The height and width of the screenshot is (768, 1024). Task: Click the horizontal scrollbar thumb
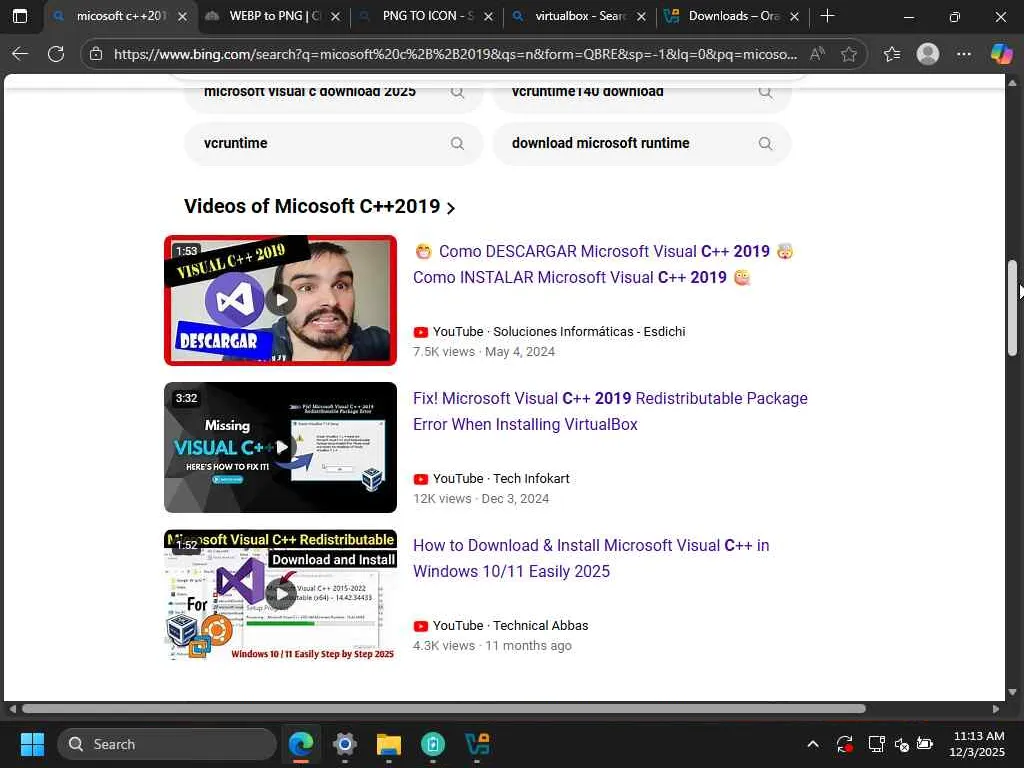[444, 709]
